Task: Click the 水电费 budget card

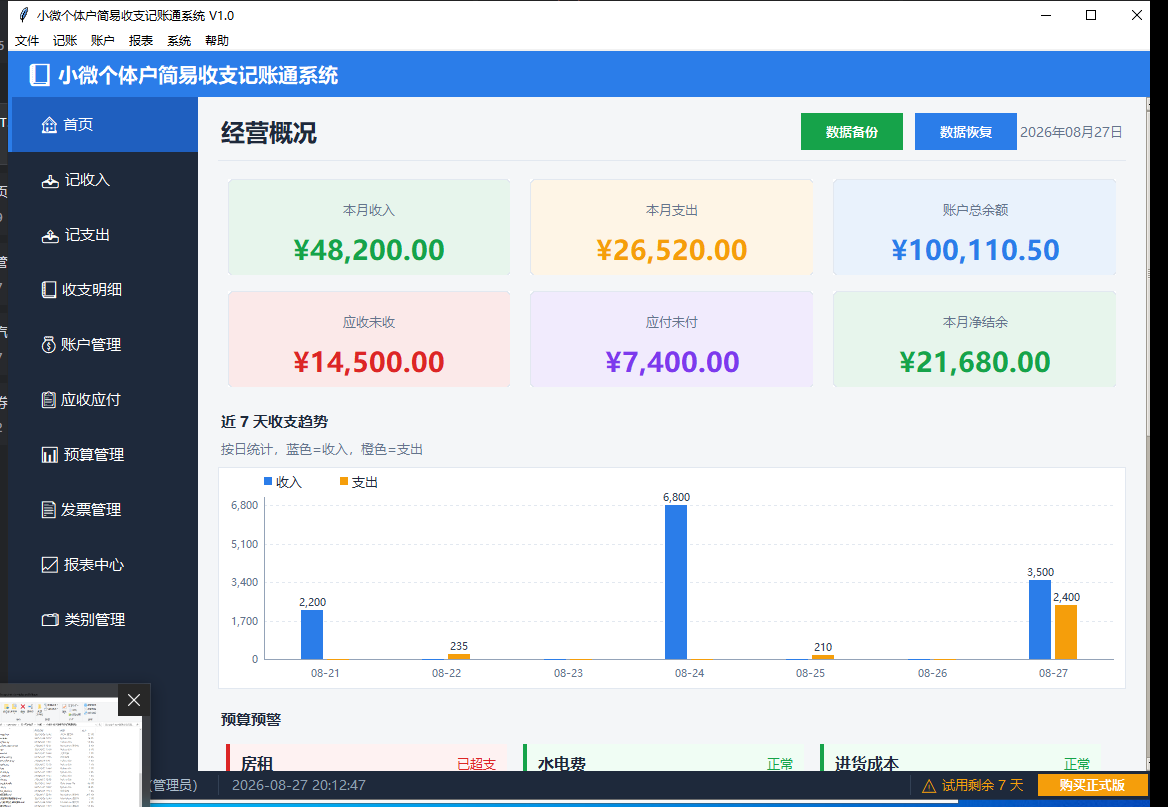Action: [664, 758]
